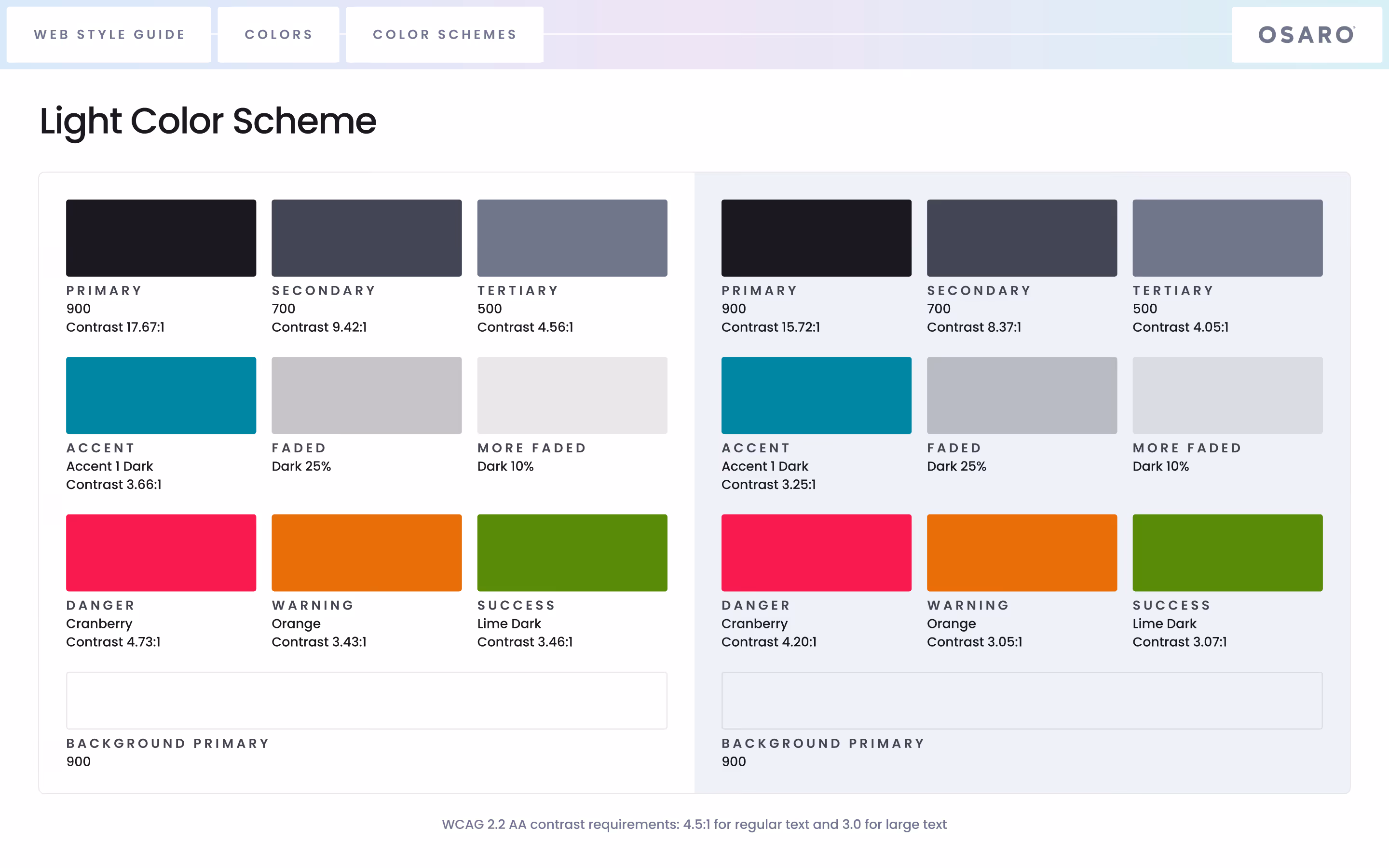Click the DANGER label on lavender panel
The width and height of the screenshot is (1389, 868).
(756, 605)
